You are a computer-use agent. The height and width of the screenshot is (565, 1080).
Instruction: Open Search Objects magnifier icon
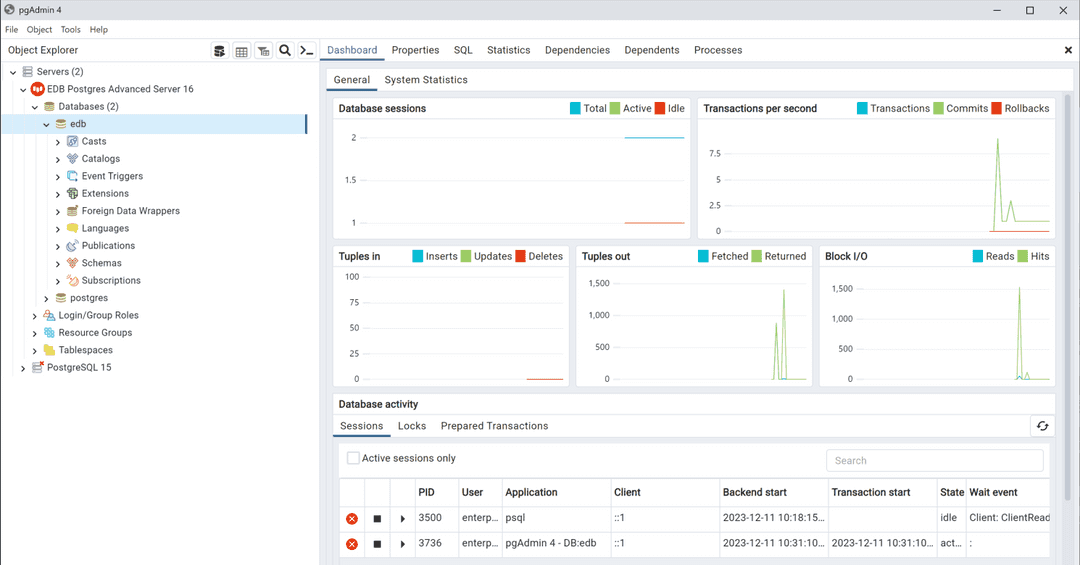point(285,51)
